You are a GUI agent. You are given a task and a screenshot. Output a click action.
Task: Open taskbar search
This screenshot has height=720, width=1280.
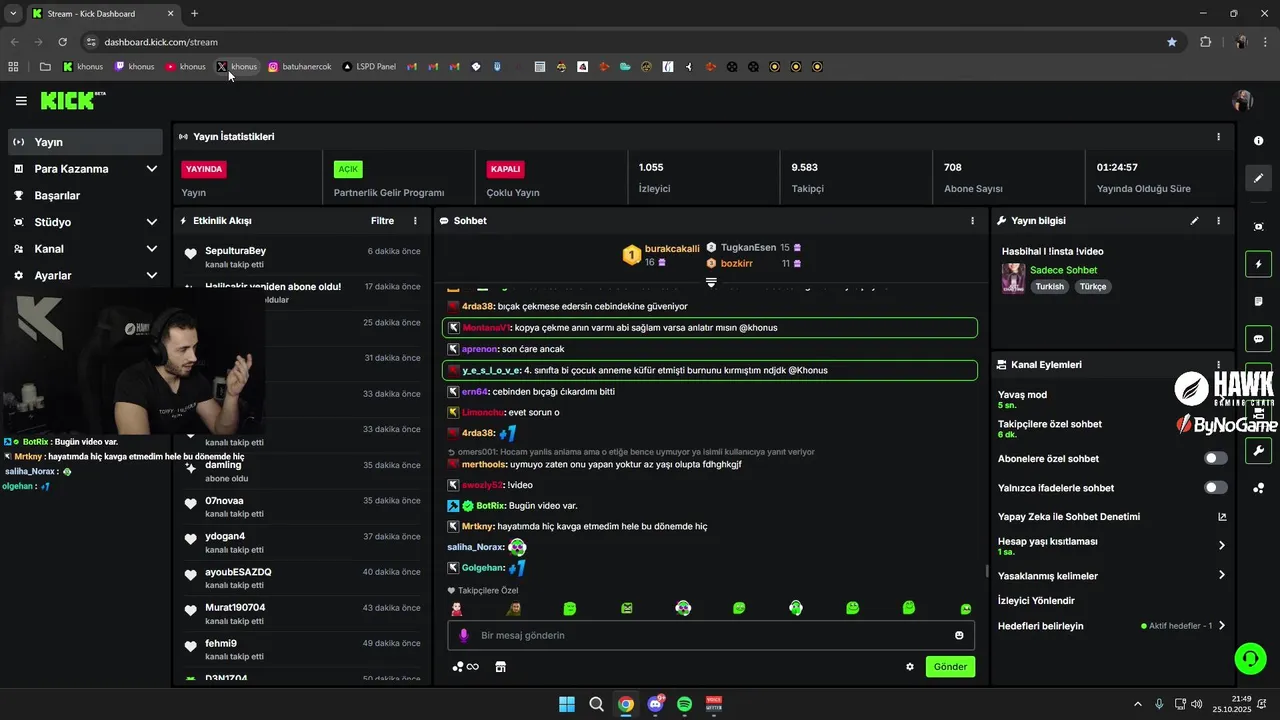click(x=596, y=704)
